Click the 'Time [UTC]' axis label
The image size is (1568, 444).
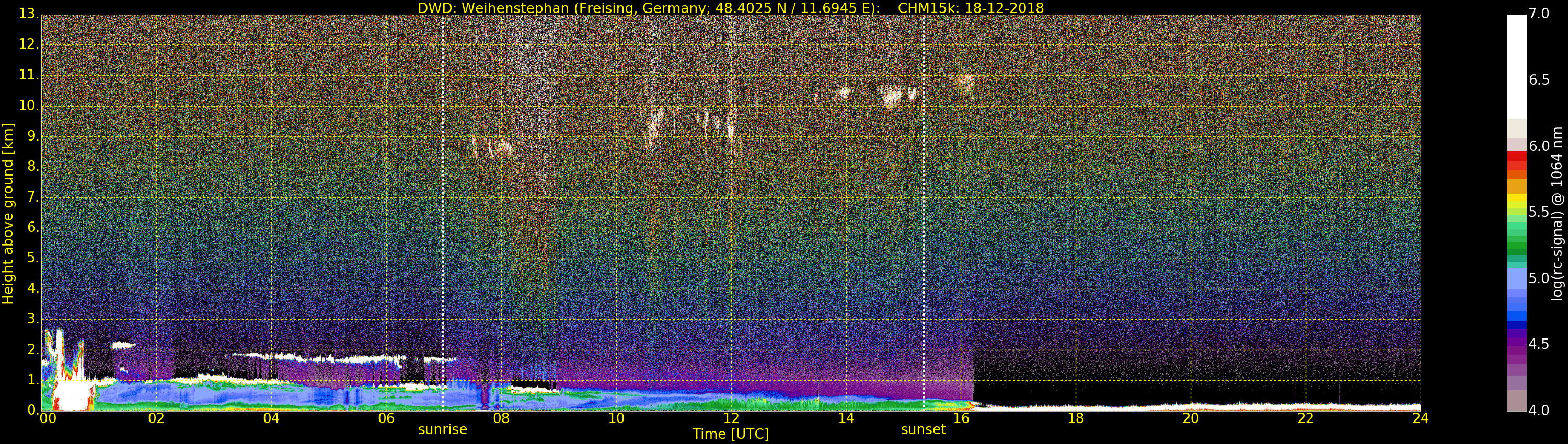(x=731, y=434)
